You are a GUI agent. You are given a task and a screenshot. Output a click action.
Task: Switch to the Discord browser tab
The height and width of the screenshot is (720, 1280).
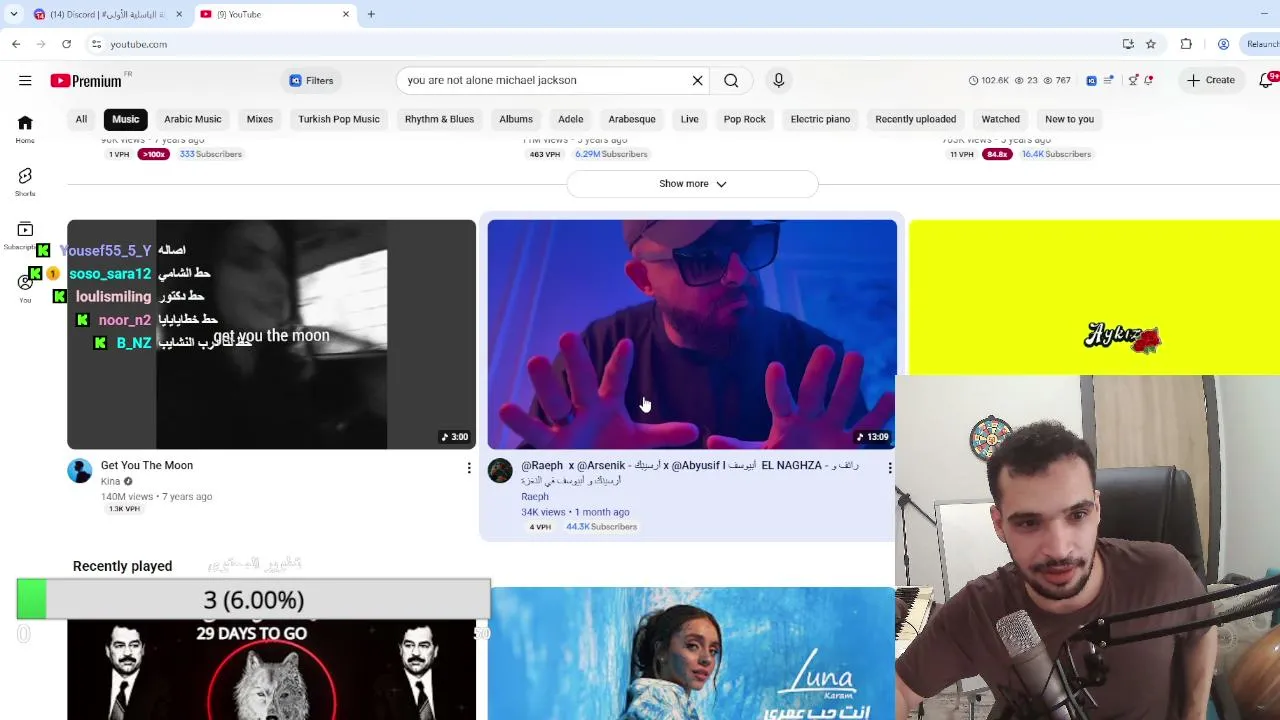108,14
